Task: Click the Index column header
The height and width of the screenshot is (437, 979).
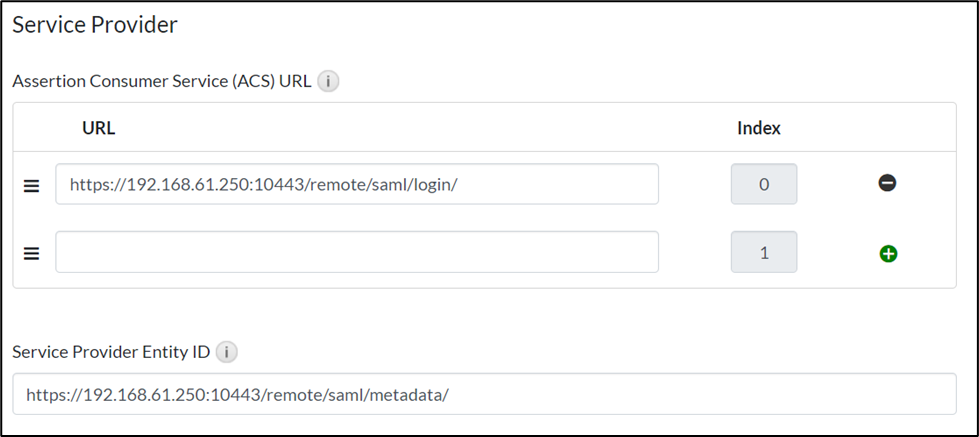Action: pos(759,128)
